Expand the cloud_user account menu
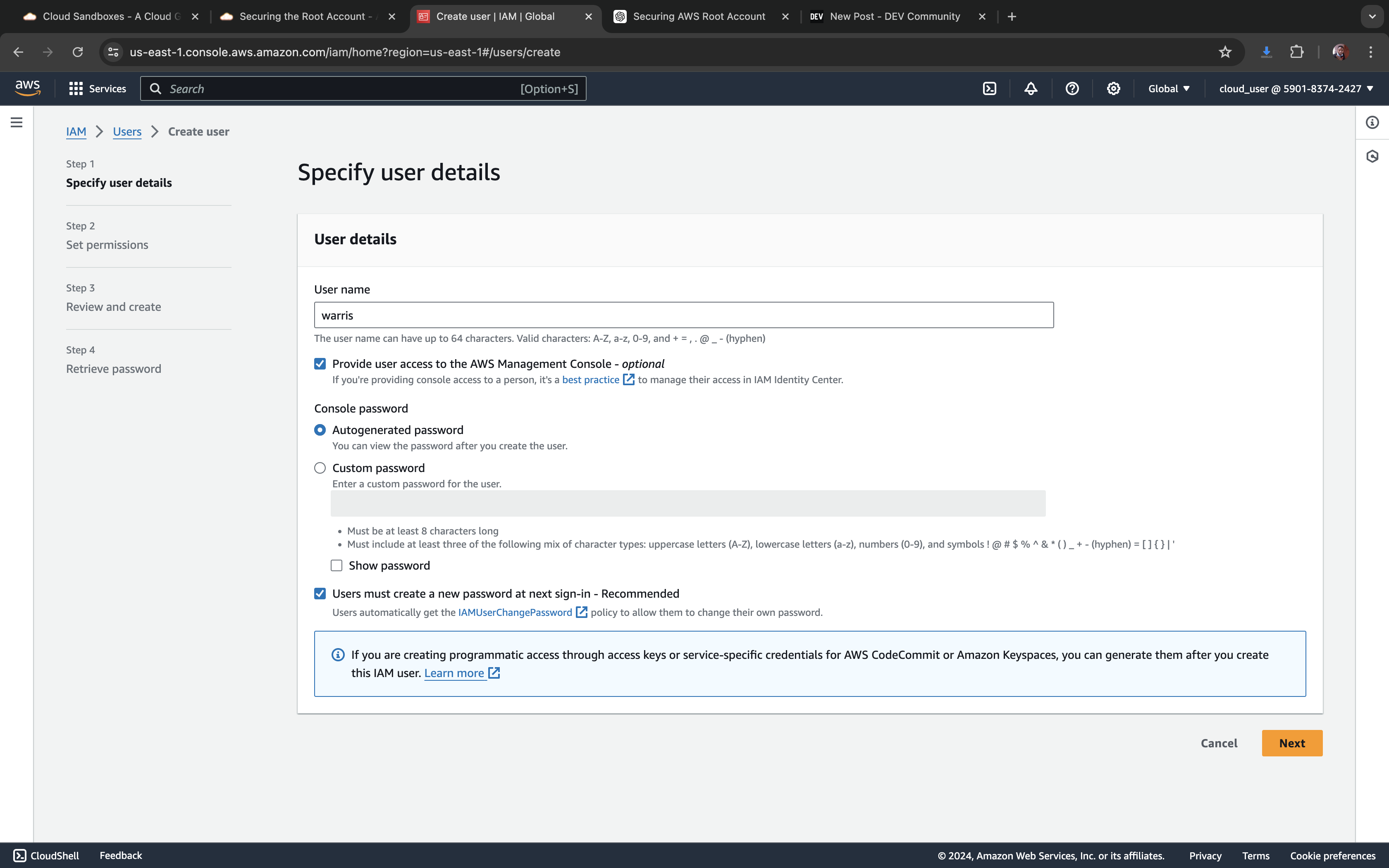The height and width of the screenshot is (868, 1389). (1296, 88)
